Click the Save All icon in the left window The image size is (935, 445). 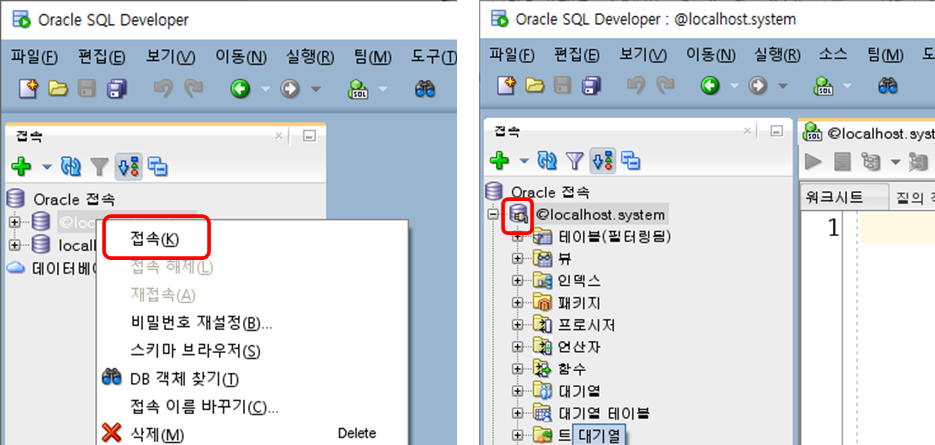(x=117, y=89)
